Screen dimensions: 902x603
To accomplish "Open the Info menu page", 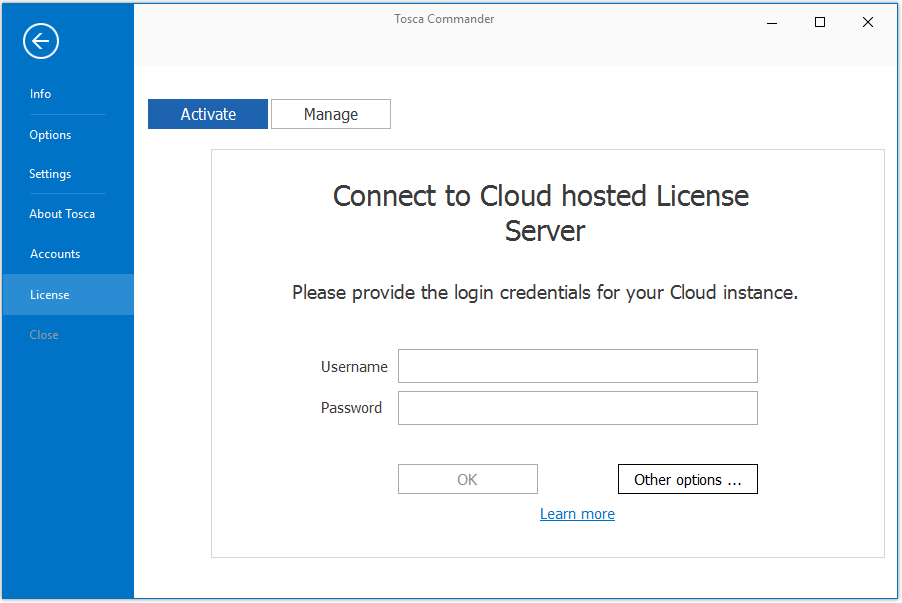I will [x=40, y=94].
